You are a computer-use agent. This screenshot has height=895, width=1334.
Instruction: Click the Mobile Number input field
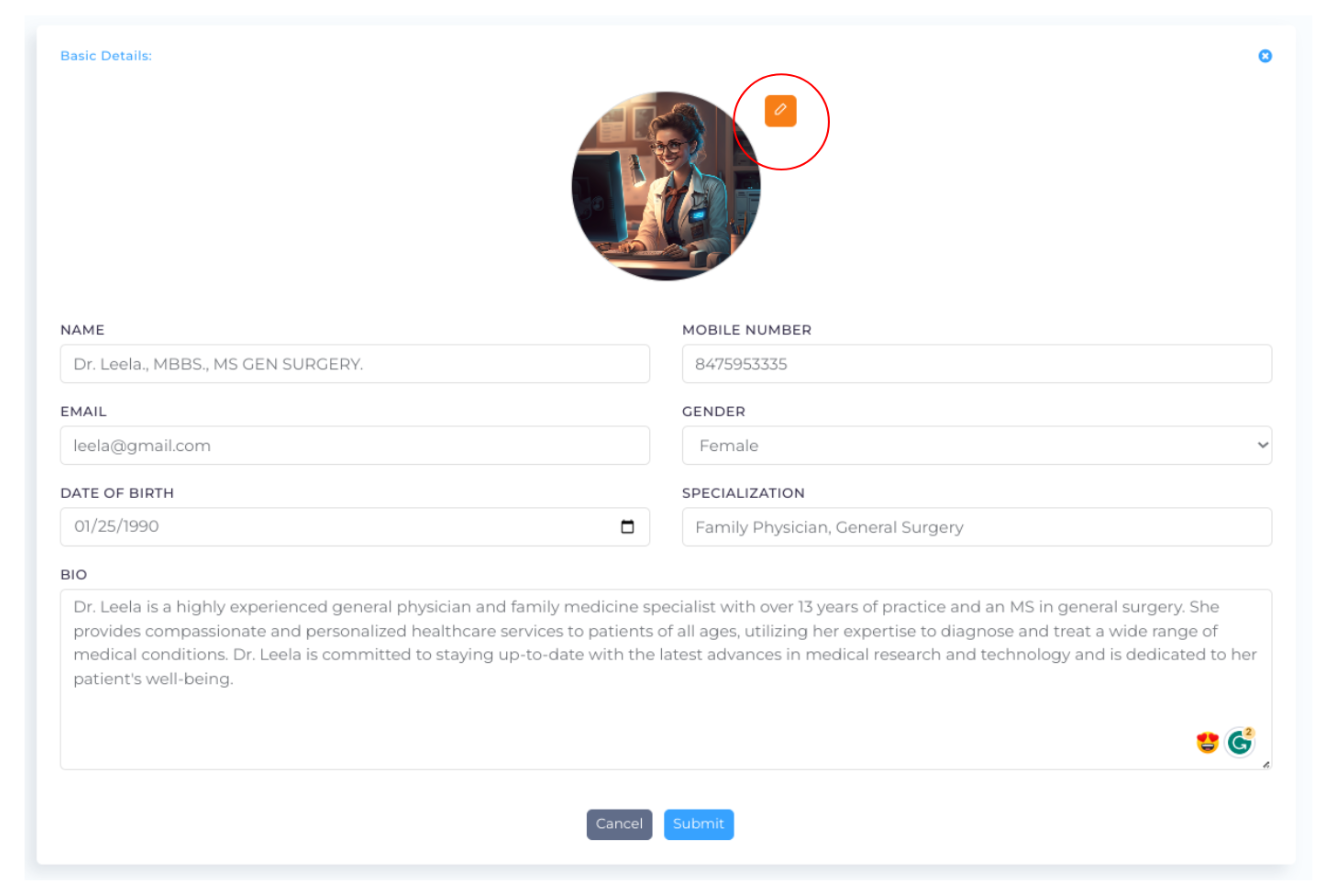coord(977,364)
